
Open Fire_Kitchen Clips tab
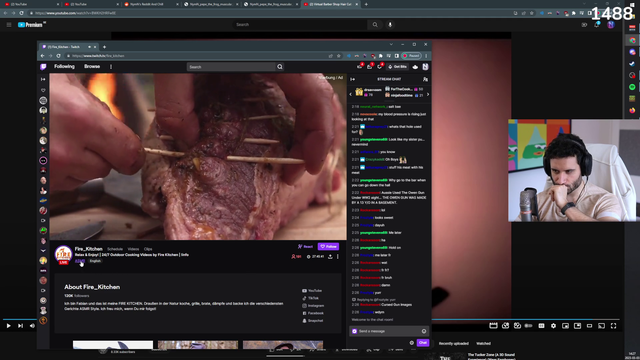coord(148,249)
